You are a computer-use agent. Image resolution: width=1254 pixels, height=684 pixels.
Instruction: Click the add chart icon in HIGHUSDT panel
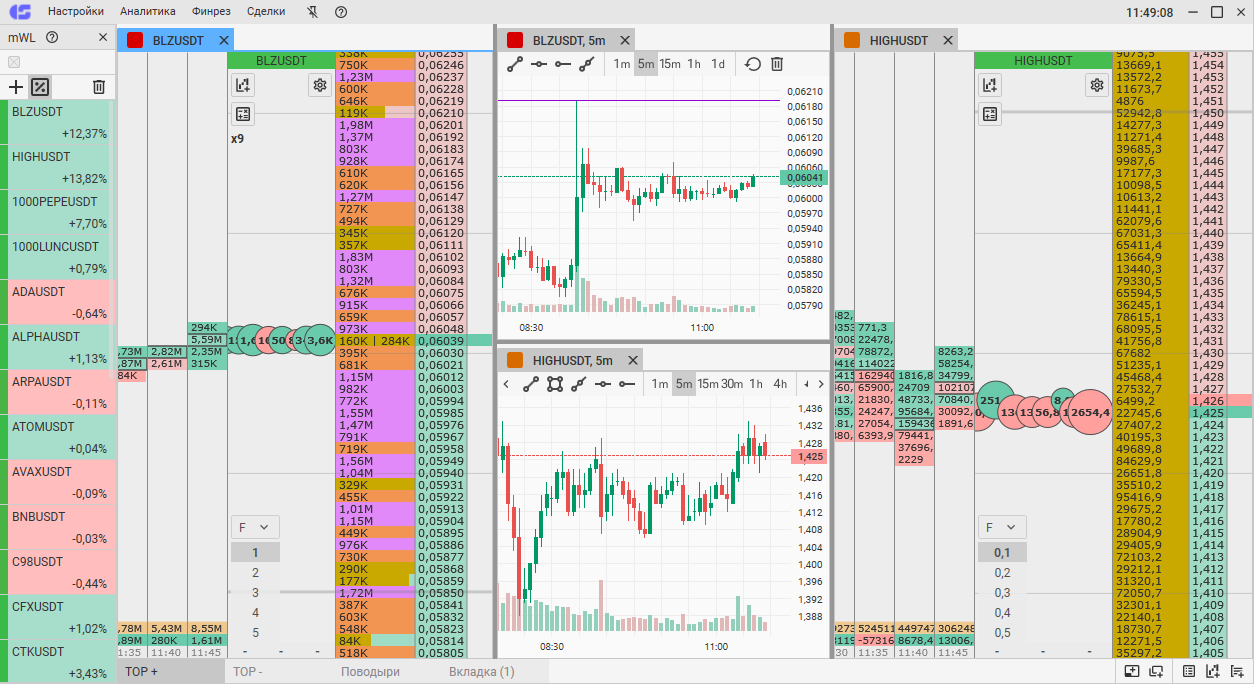[989, 85]
